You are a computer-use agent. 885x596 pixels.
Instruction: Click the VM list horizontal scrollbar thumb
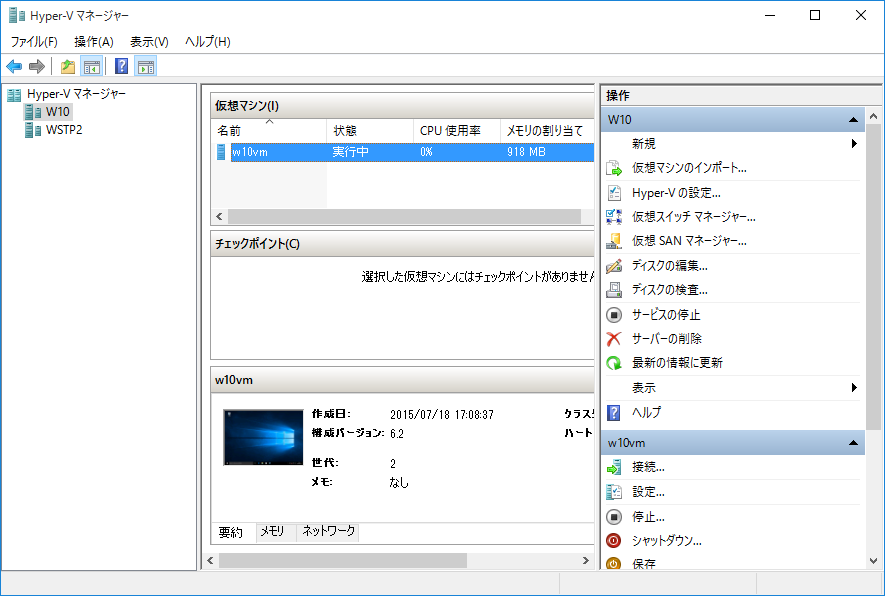coord(404,217)
